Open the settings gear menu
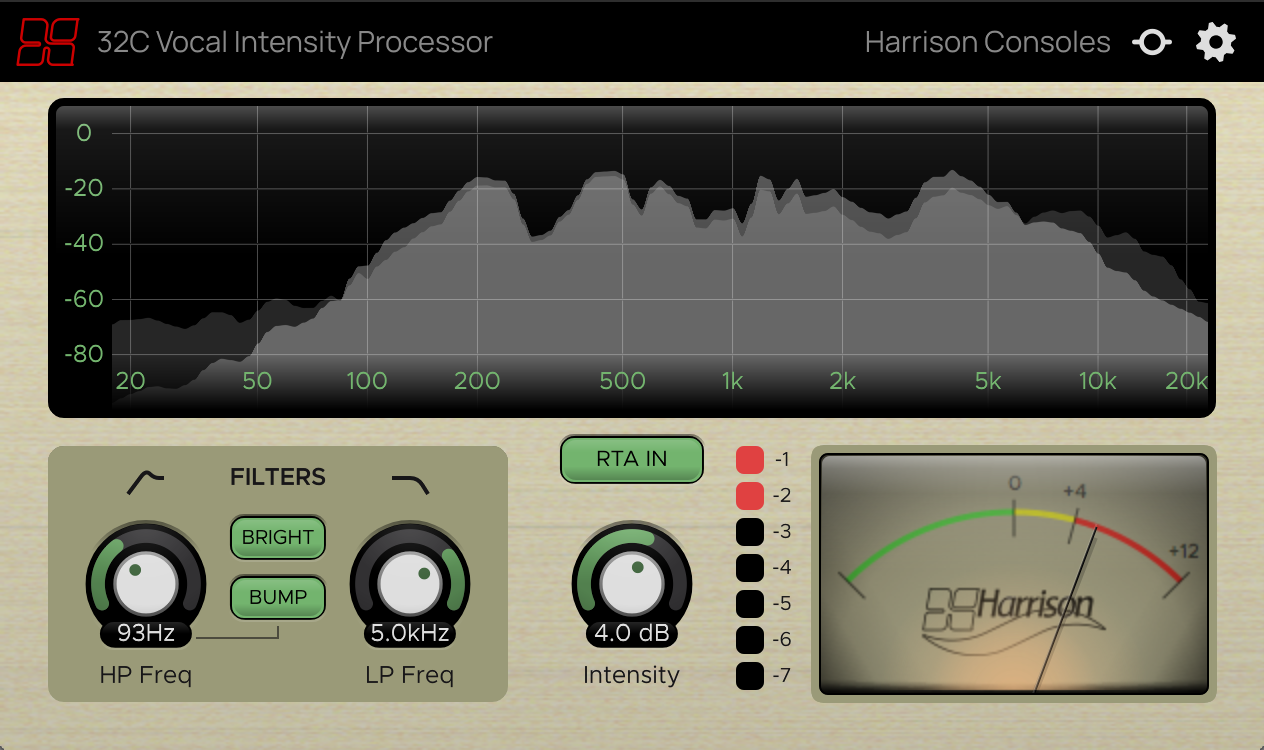1264x750 pixels. 1216,43
